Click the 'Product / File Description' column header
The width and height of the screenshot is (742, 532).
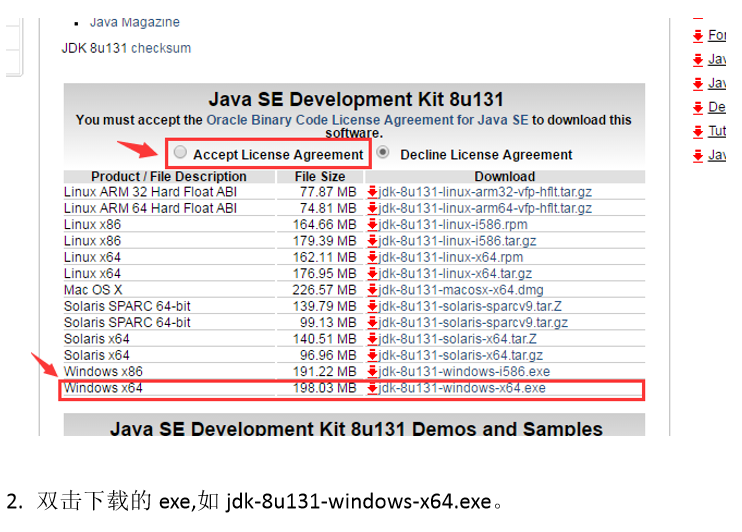(x=169, y=177)
